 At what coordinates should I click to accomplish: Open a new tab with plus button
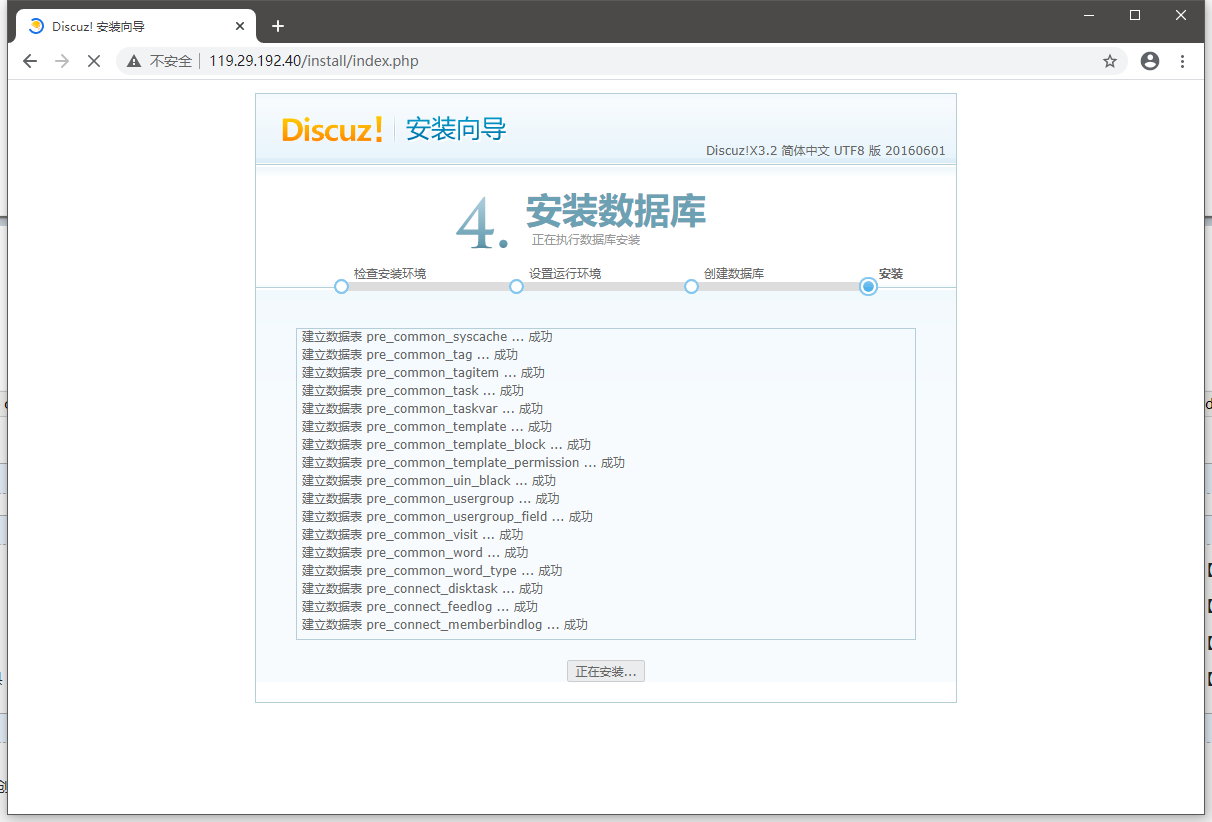click(x=278, y=26)
